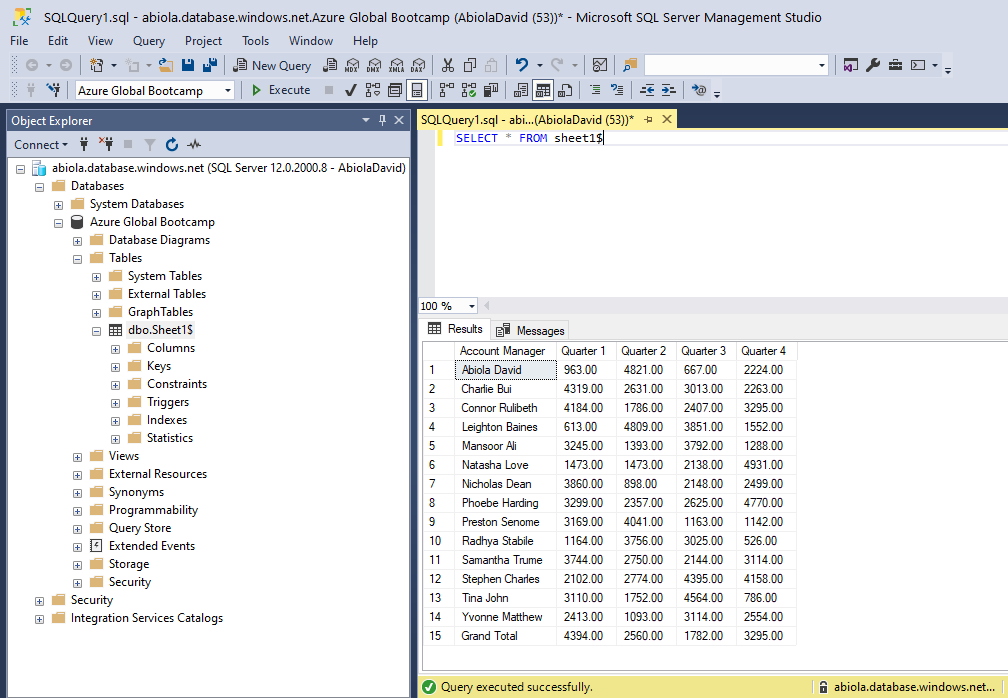Expand the Columns folder
Image resolution: width=1008 pixels, height=698 pixels.
115,349
